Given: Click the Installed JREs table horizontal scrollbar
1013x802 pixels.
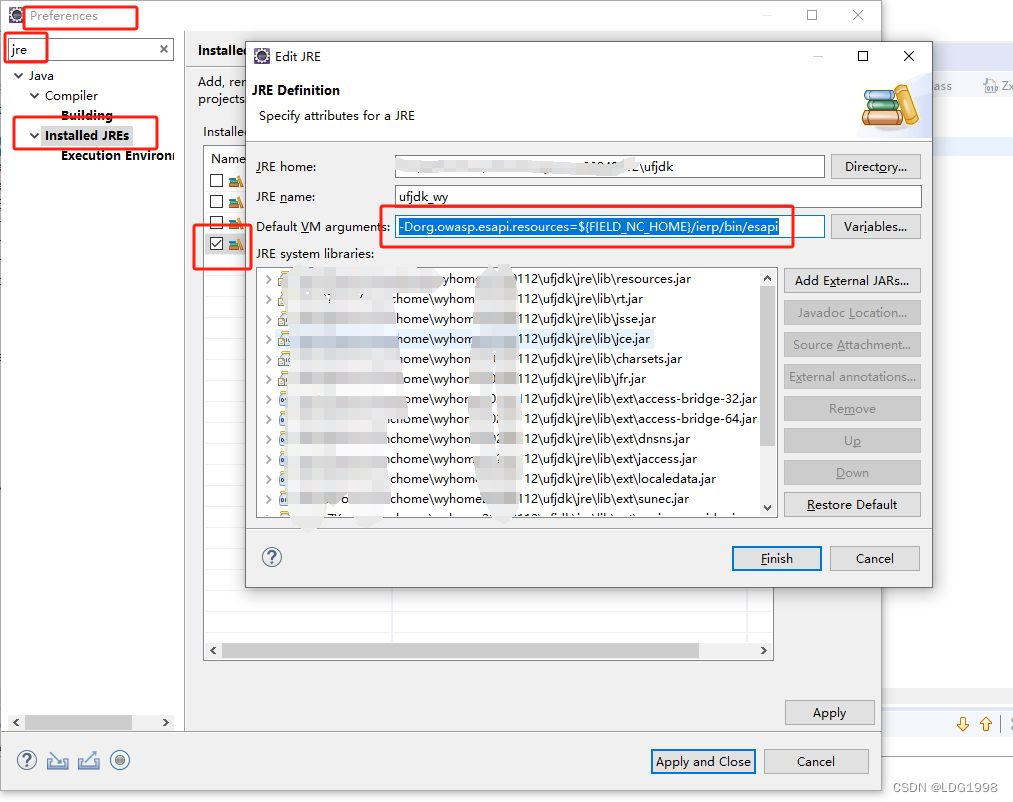Looking at the screenshot, I should pos(460,650).
